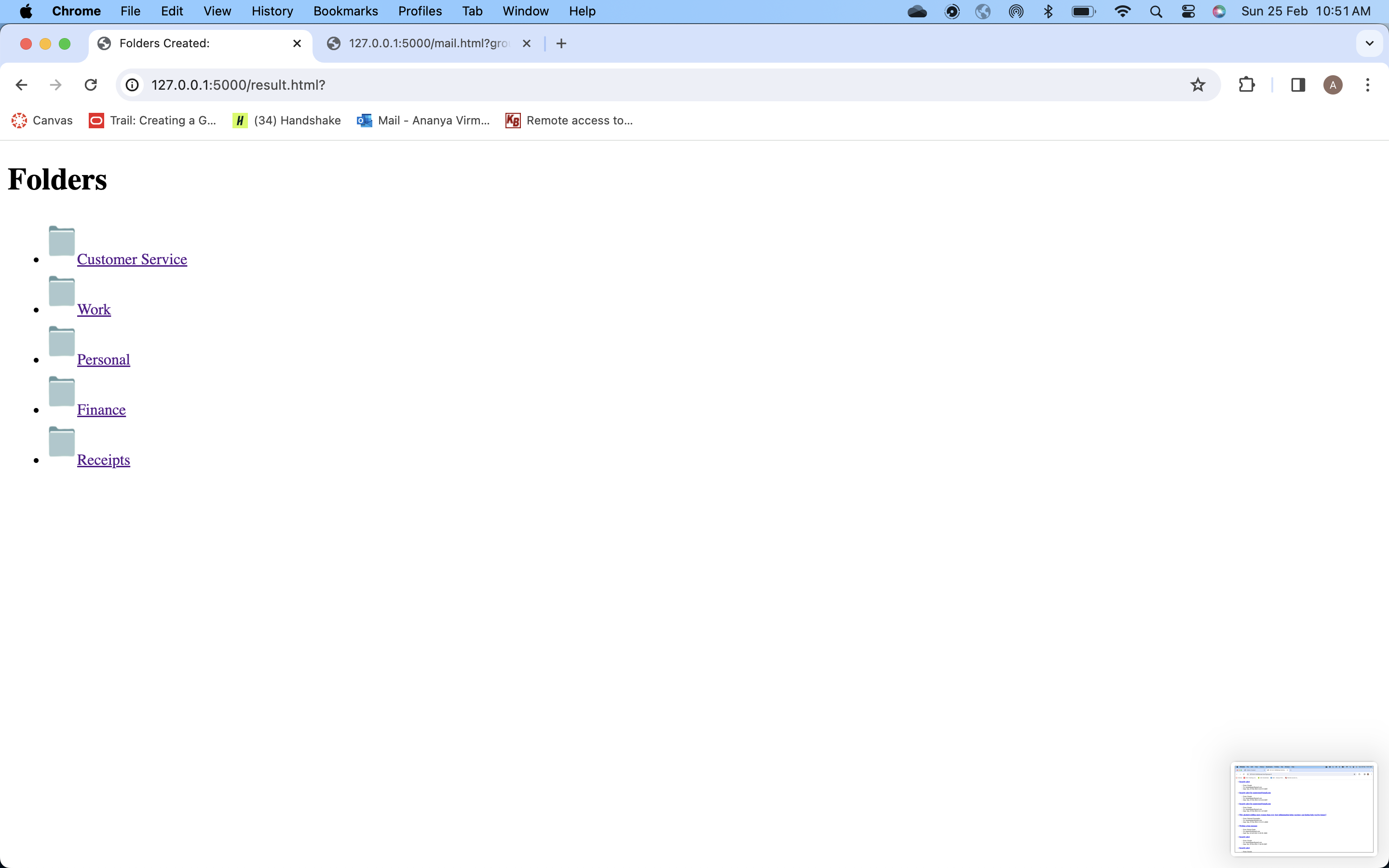Open the Receipts folder link

(x=103, y=460)
